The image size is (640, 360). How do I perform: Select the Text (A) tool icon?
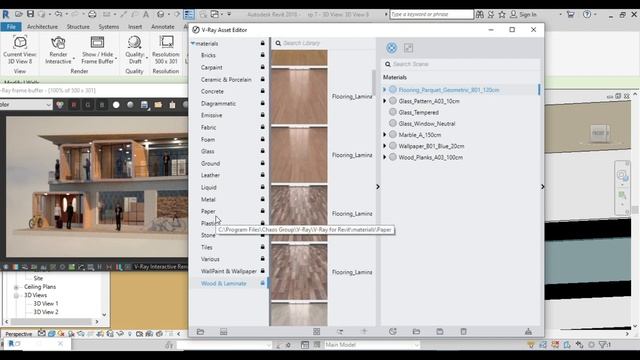146,14
